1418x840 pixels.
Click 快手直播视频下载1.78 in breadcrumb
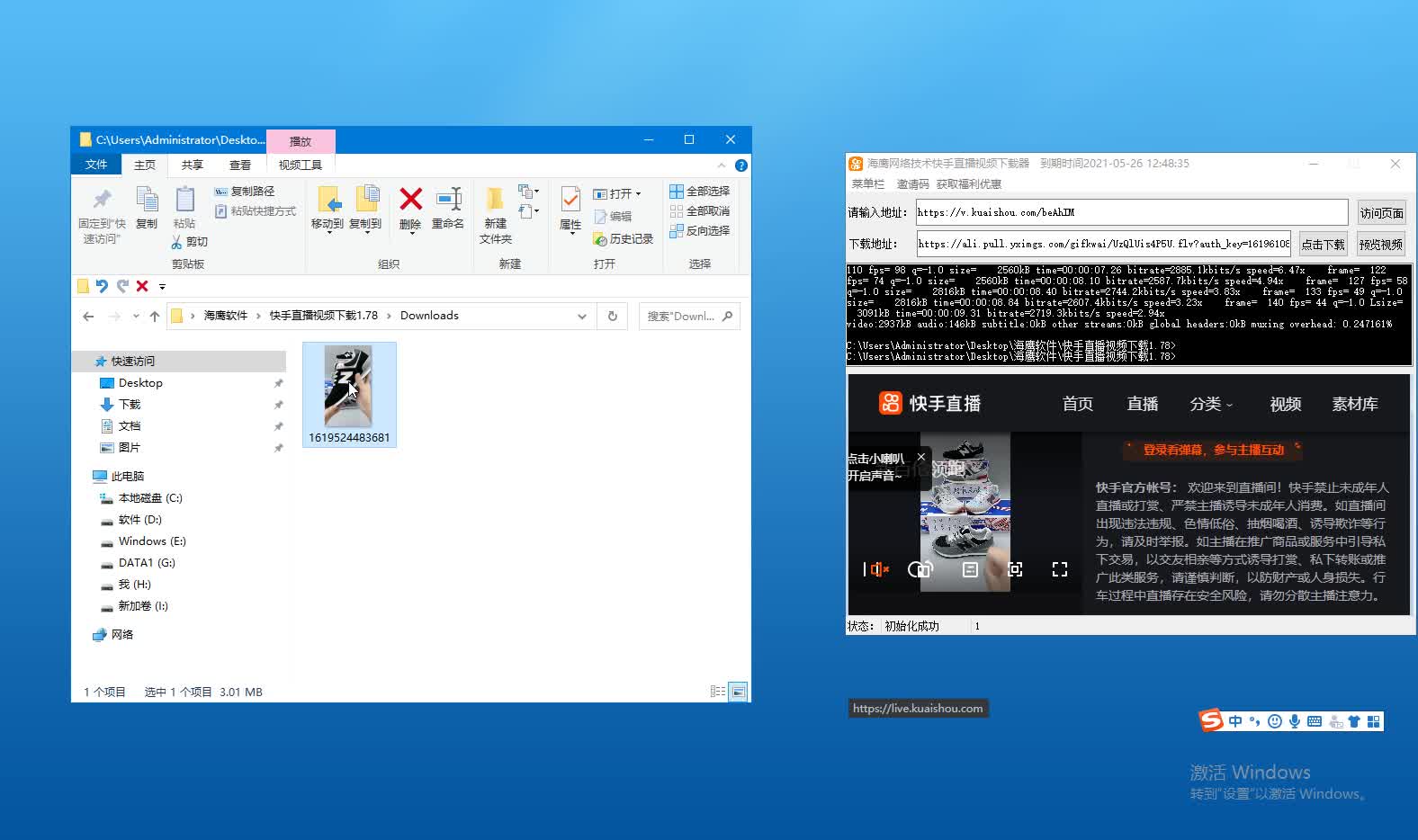point(324,316)
